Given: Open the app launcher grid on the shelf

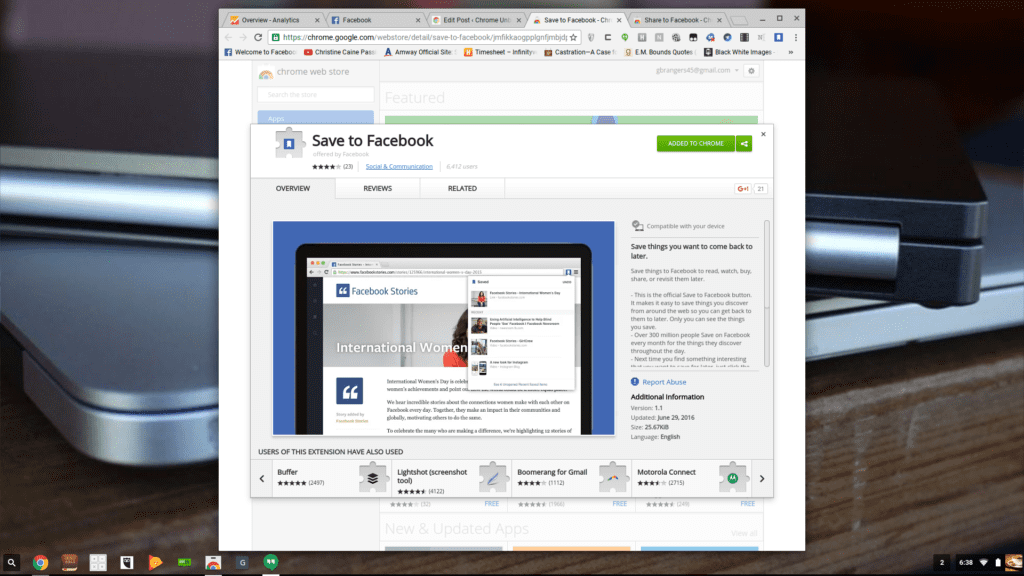Looking at the screenshot, I should pos(97,562).
